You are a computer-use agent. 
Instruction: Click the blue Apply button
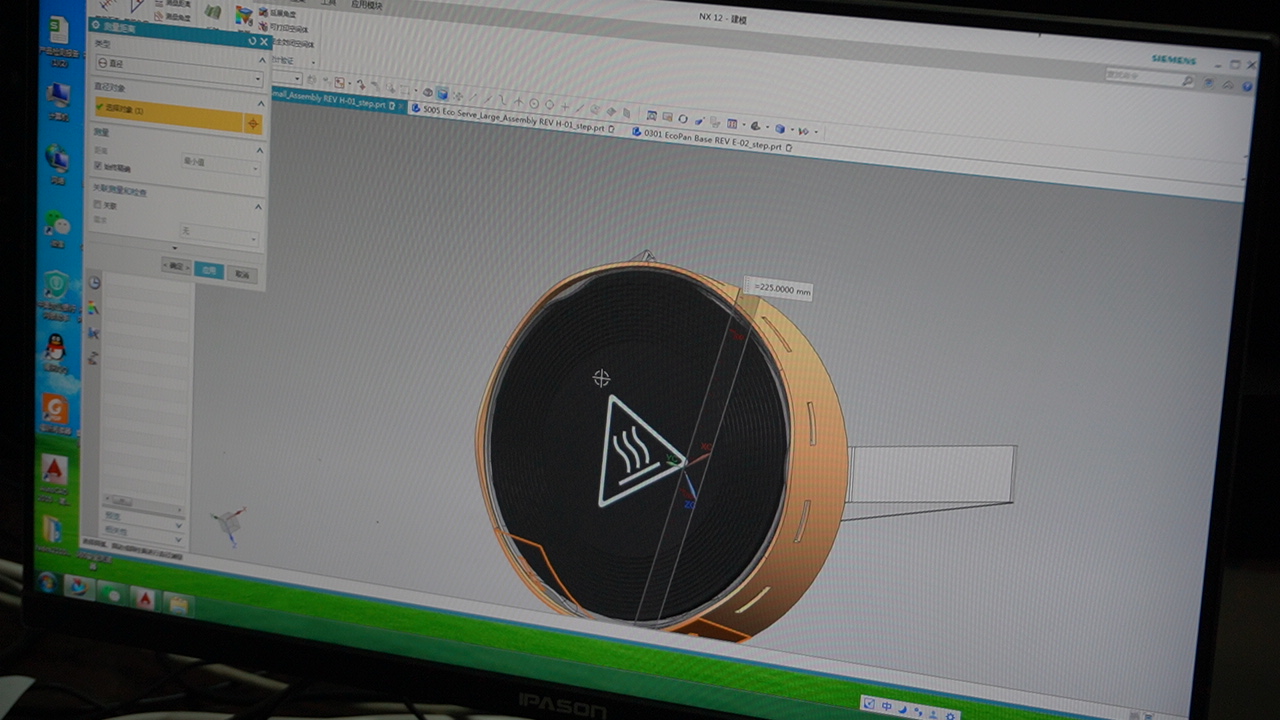click(208, 270)
